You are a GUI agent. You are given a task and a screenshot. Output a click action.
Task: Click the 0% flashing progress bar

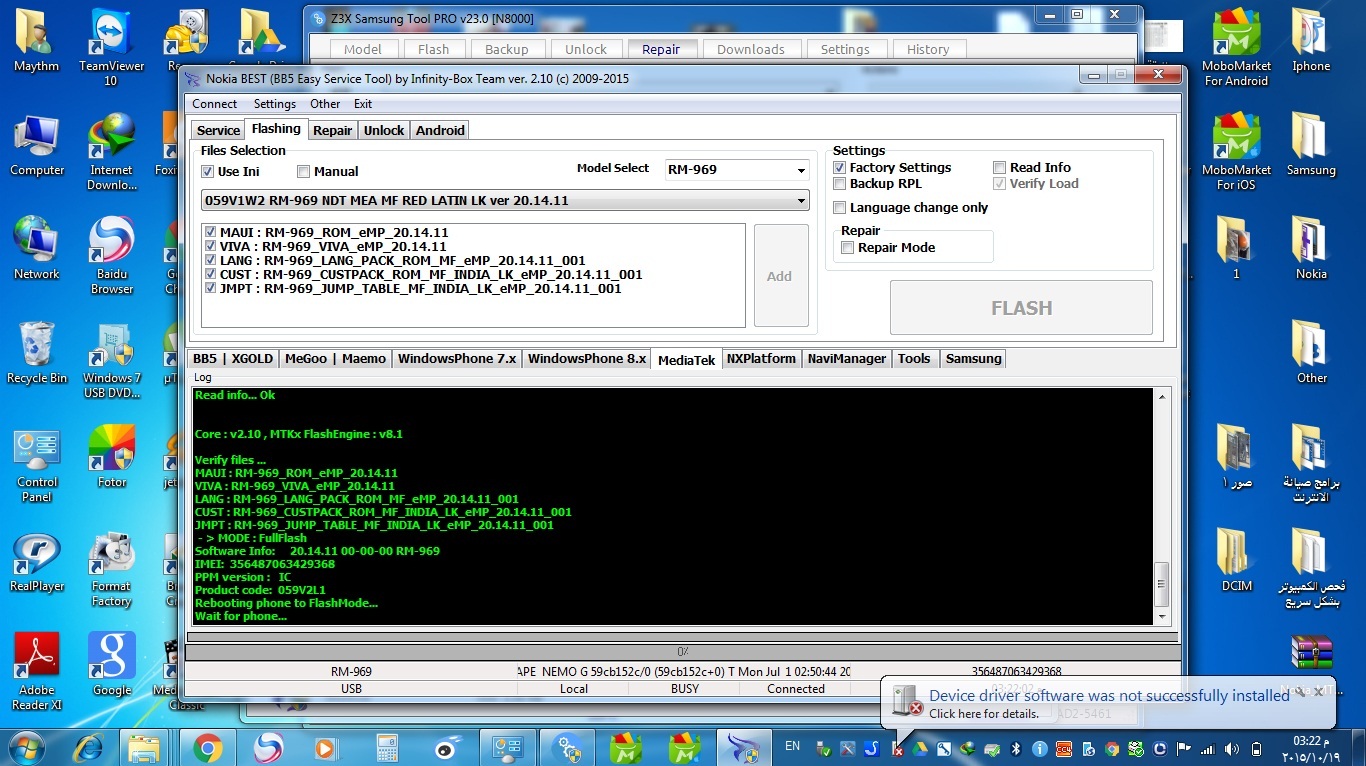tap(682, 652)
